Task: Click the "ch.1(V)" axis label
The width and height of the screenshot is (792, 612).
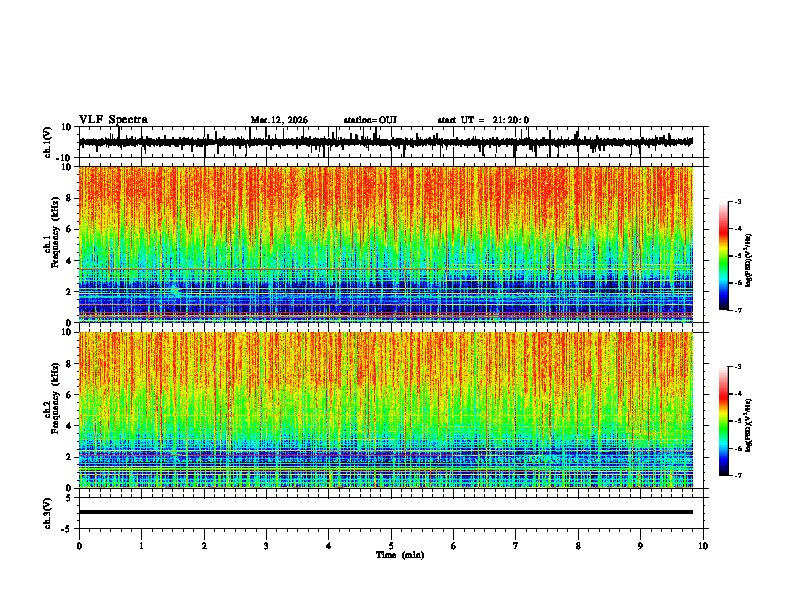Action: click(x=48, y=142)
